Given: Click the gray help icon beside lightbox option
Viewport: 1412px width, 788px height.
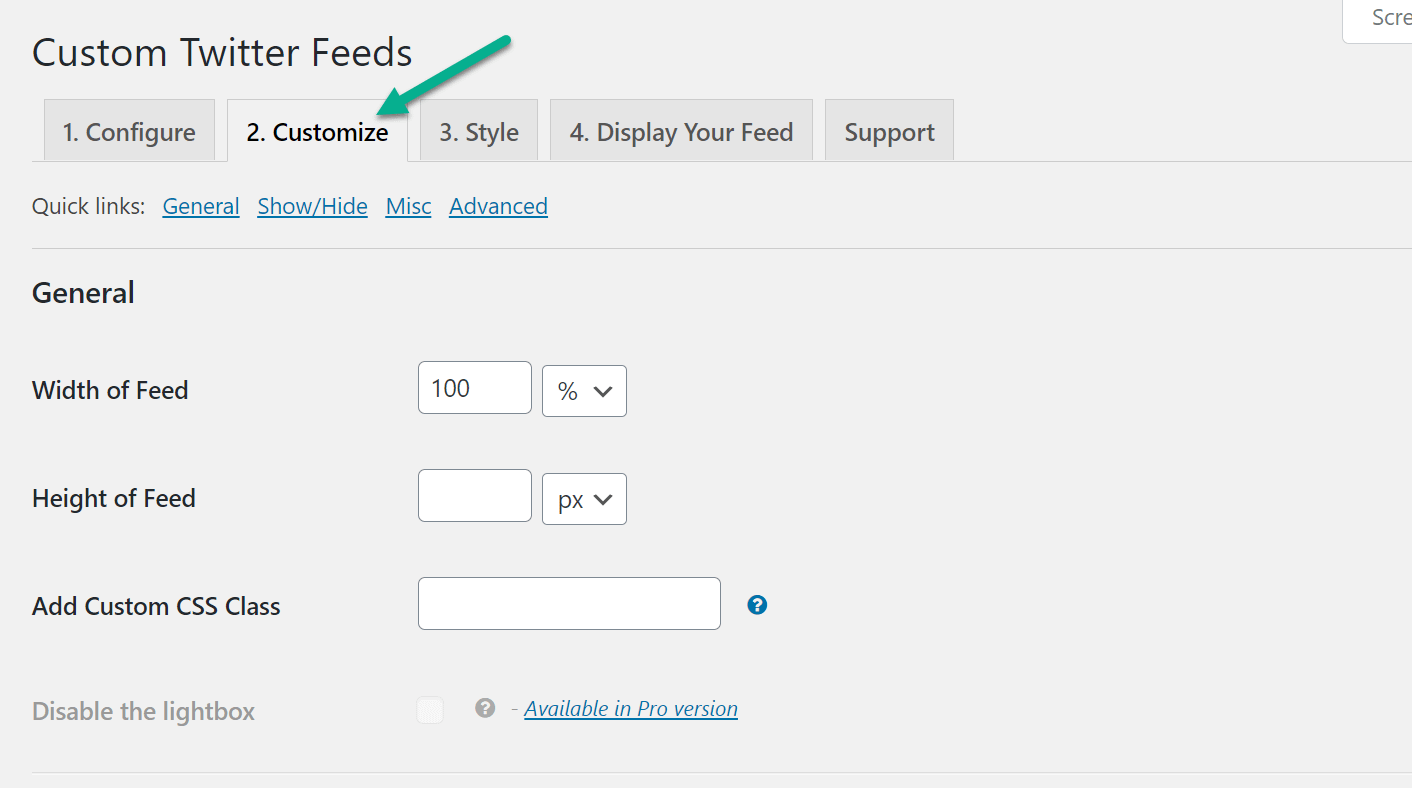Looking at the screenshot, I should pyautogui.click(x=485, y=708).
